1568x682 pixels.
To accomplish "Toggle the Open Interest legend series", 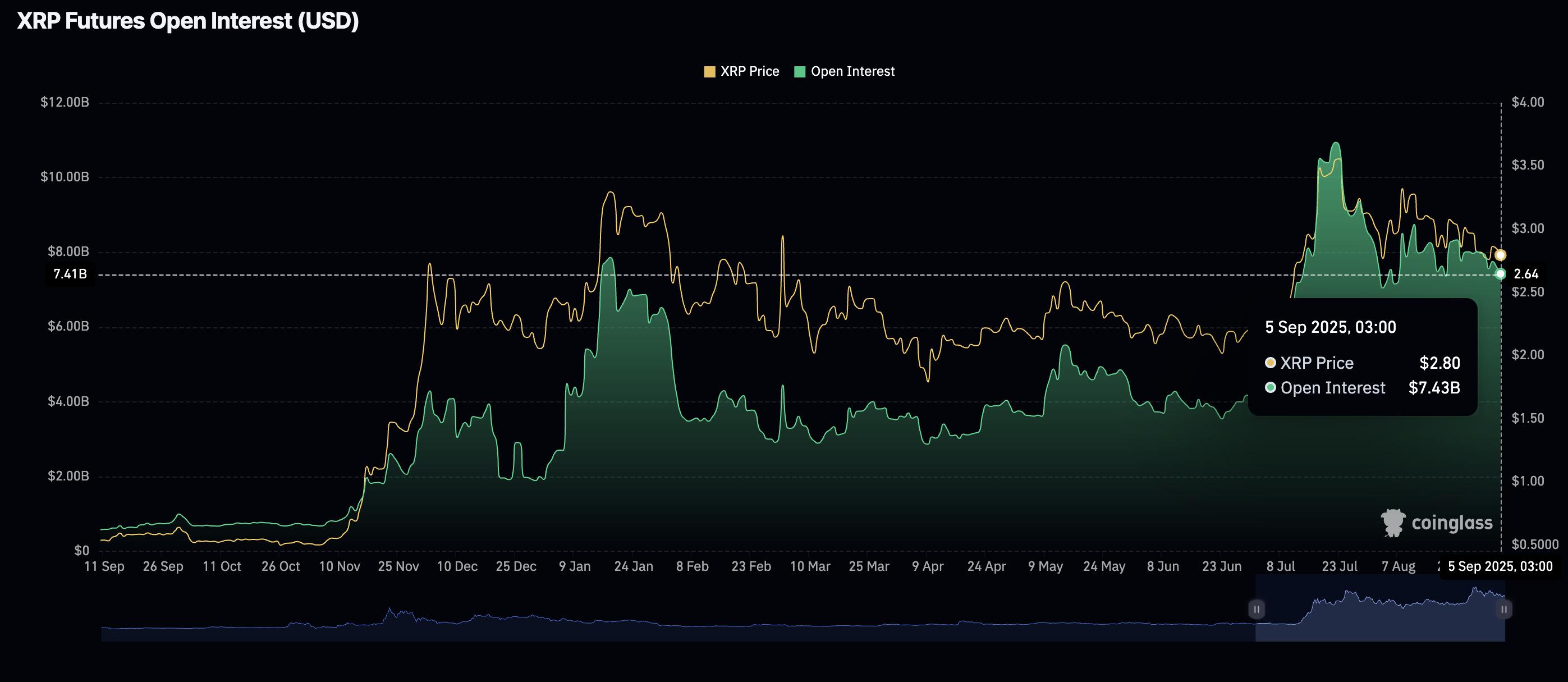I will (852, 71).
